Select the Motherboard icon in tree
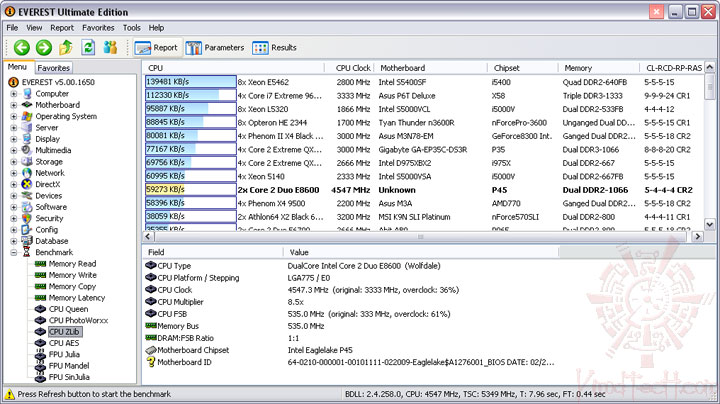 point(27,105)
